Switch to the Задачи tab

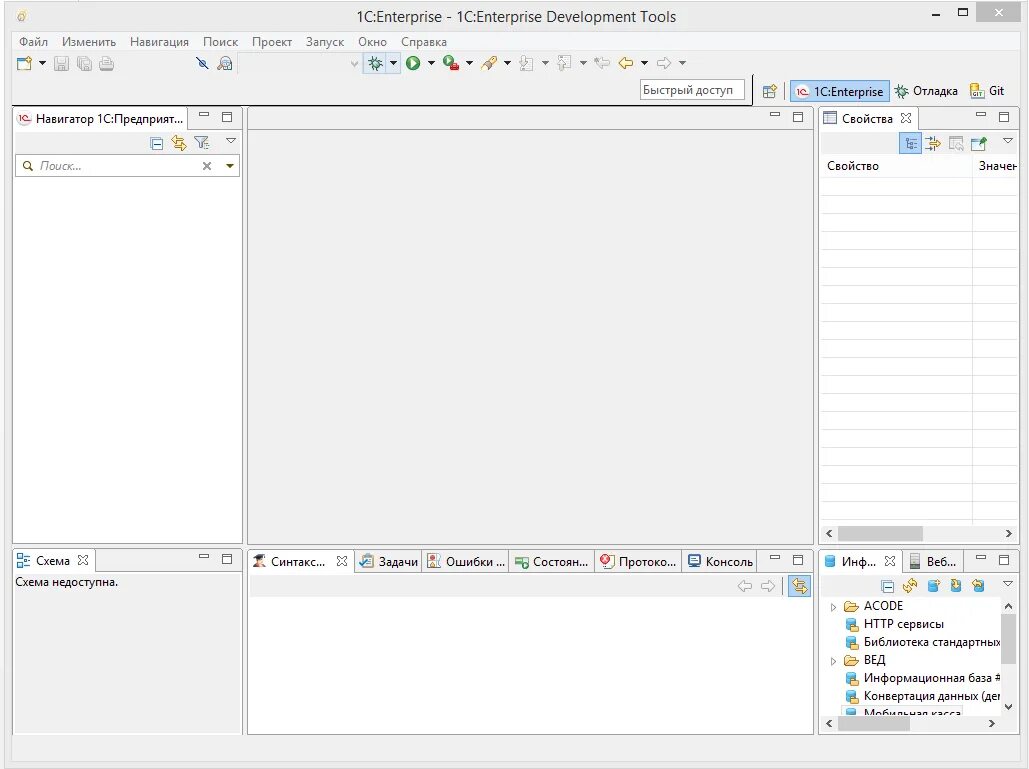tap(390, 562)
